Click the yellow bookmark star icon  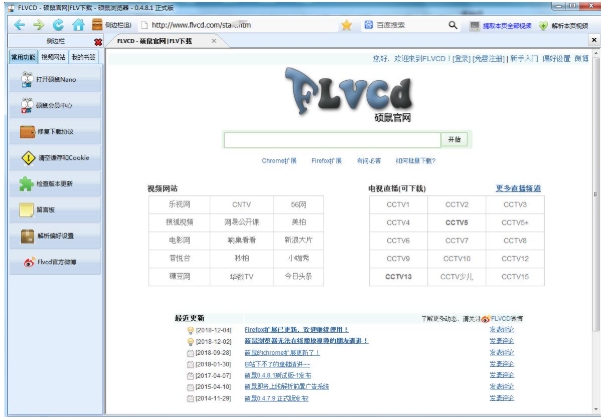click(346, 24)
